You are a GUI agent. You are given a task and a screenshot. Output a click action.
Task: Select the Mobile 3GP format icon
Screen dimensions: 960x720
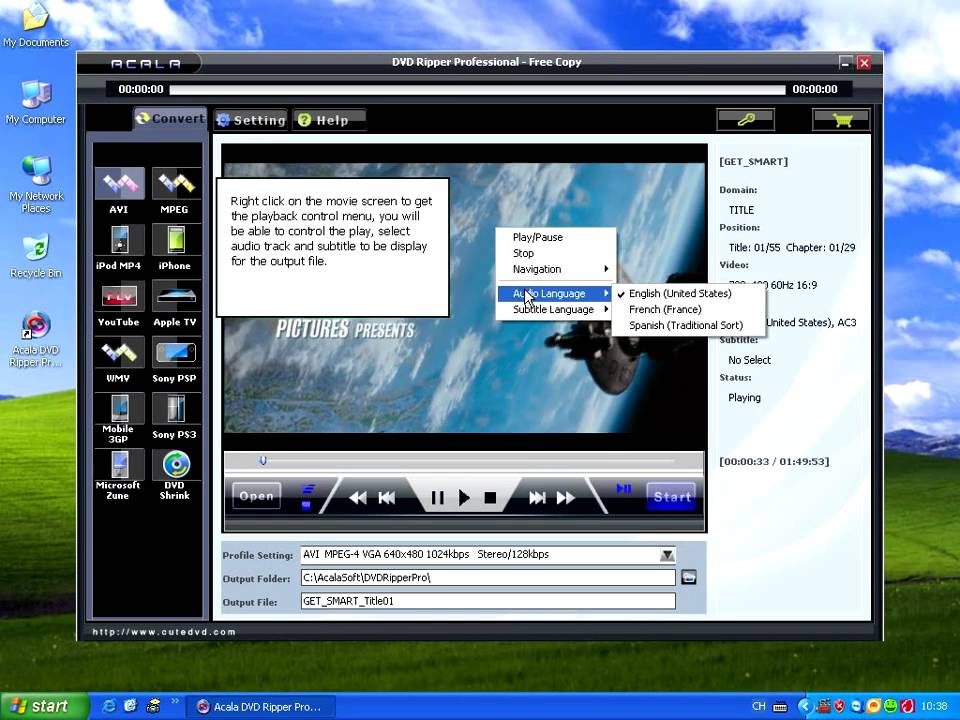119,408
